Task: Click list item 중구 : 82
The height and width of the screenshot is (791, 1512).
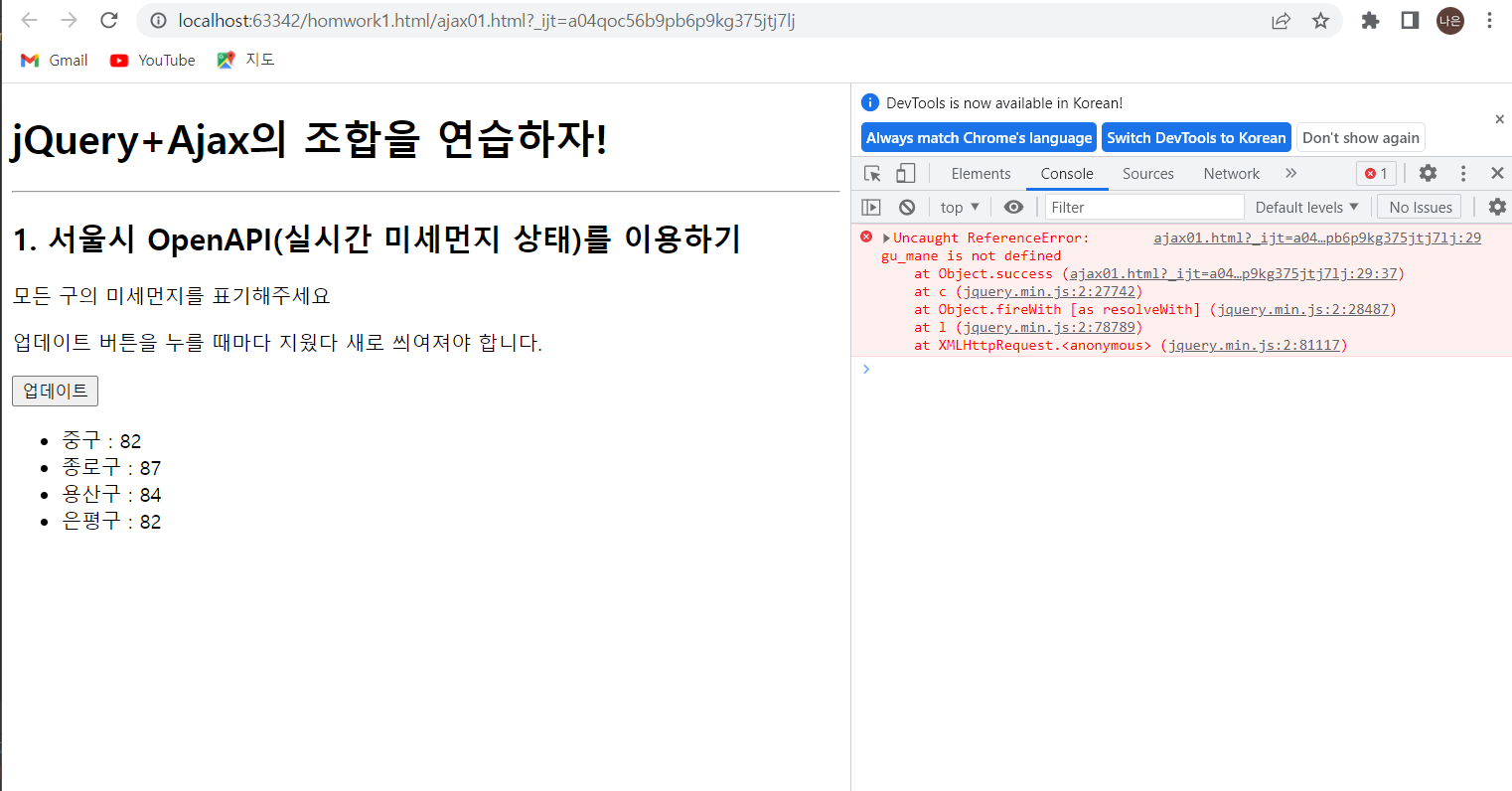Action: point(101,440)
